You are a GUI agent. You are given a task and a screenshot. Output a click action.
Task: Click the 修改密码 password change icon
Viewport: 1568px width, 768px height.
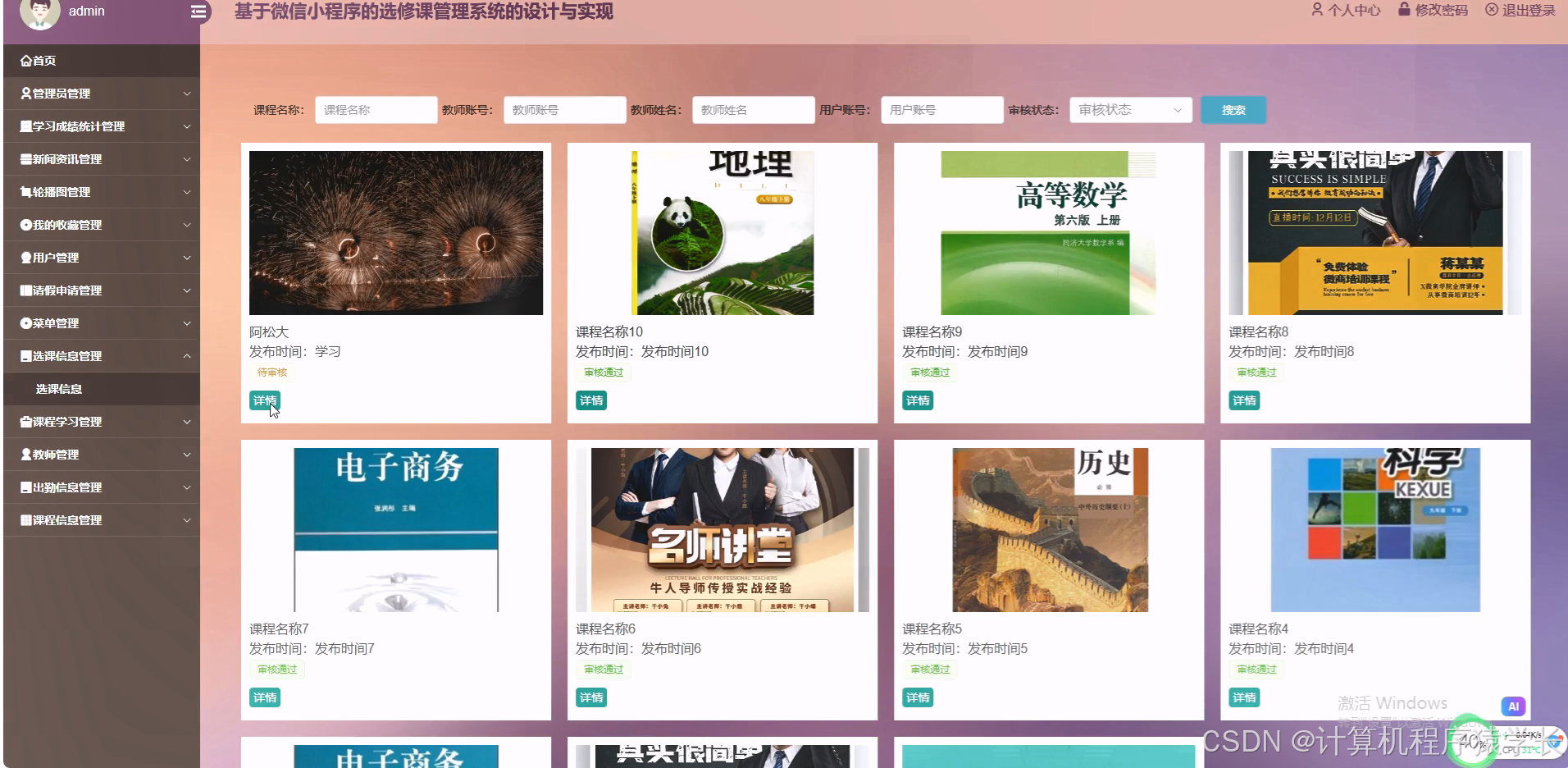tap(1402, 11)
